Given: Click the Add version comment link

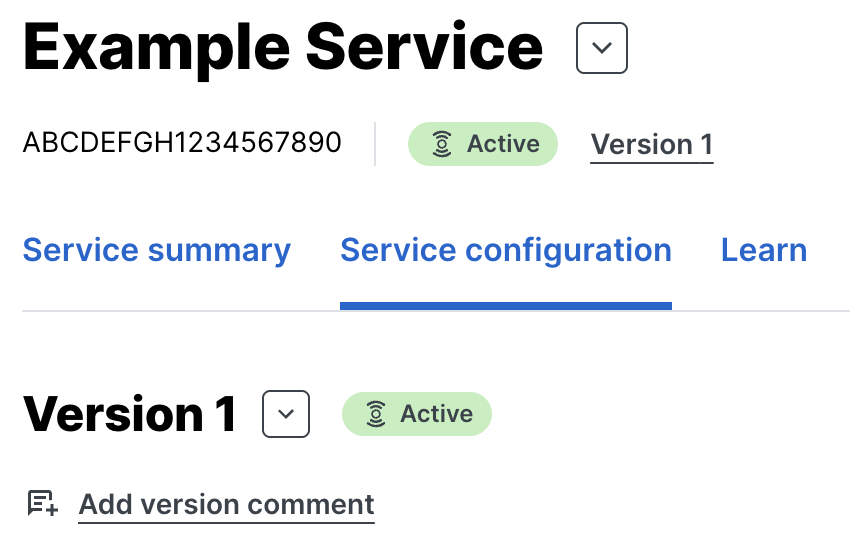Looking at the screenshot, I should [x=227, y=504].
